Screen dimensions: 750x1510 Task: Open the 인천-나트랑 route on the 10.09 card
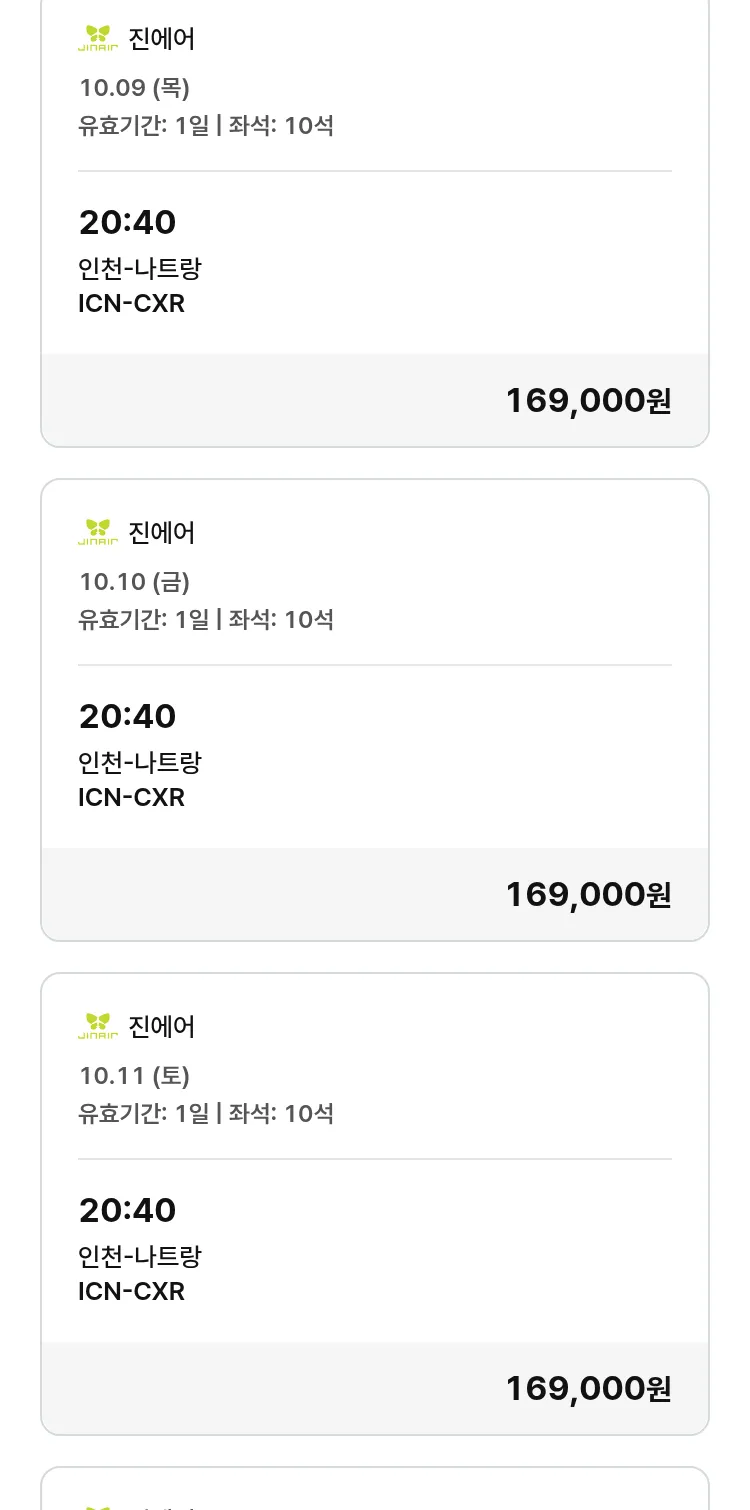tap(140, 268)
